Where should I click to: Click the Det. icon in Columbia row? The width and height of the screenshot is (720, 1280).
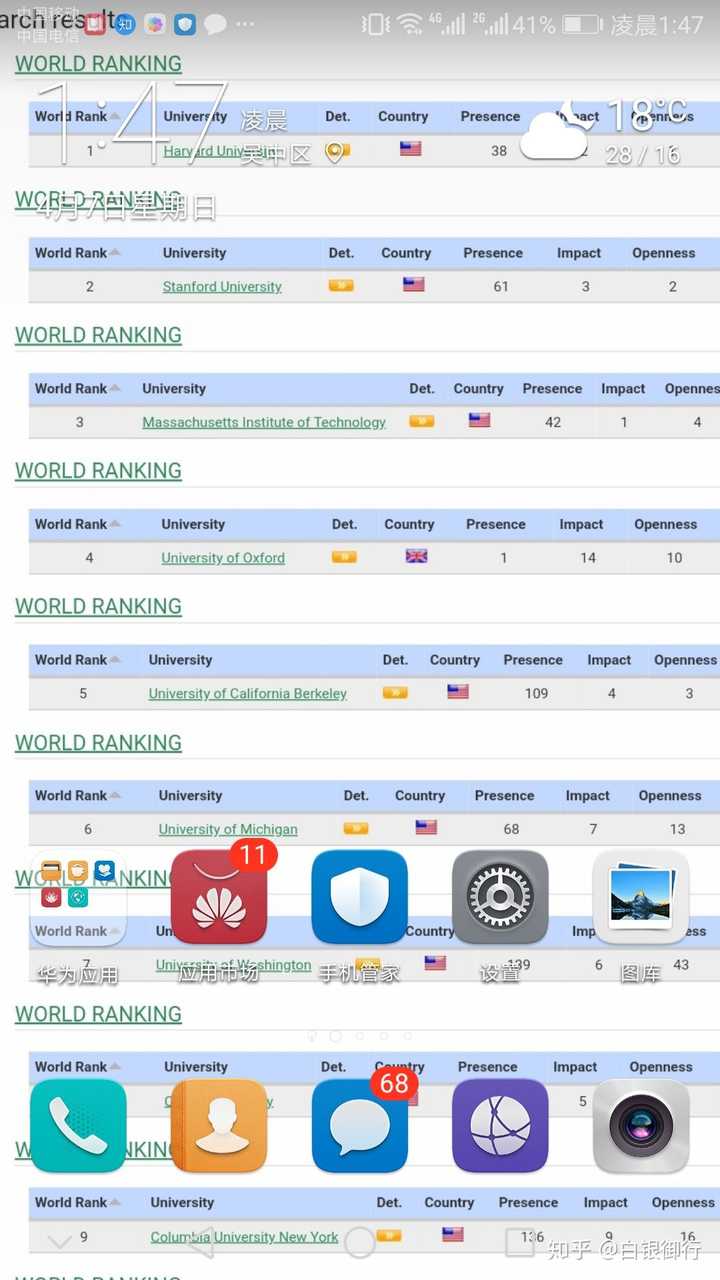[x=389, y=1235]
